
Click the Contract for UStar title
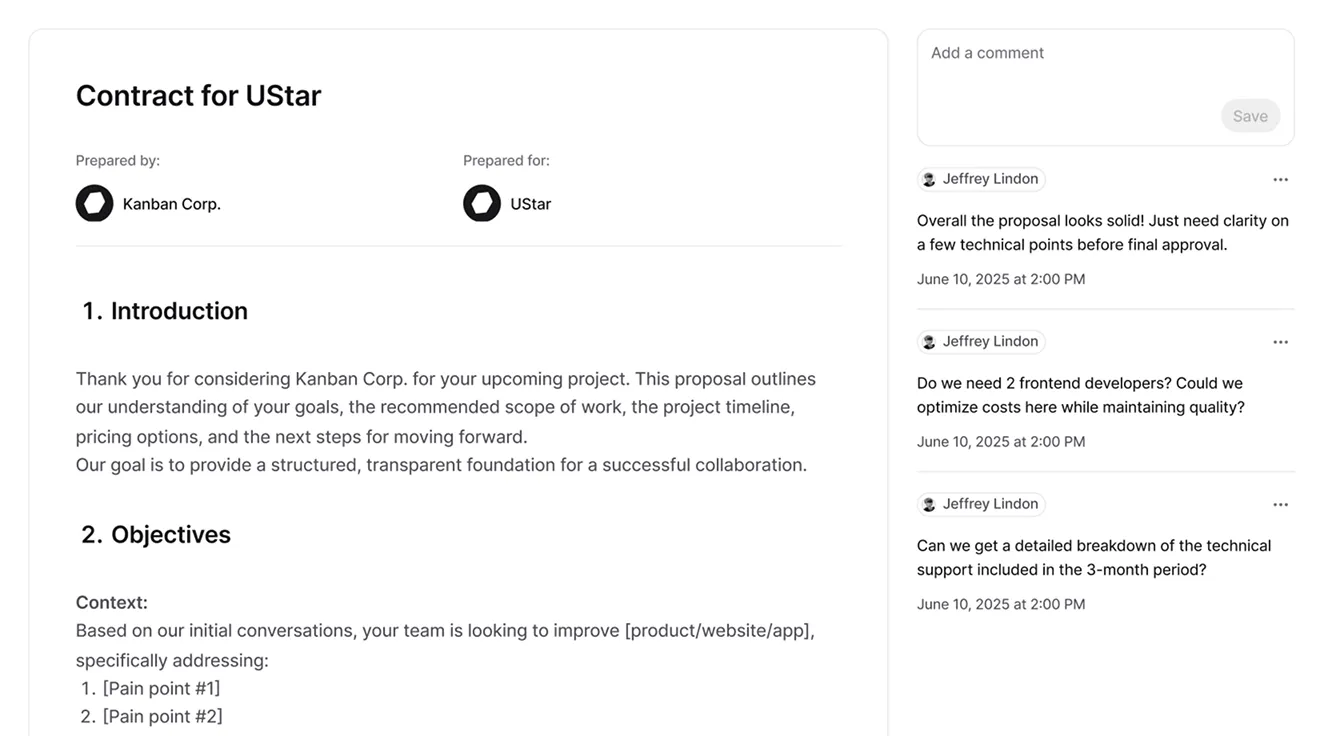pos(198,95)
